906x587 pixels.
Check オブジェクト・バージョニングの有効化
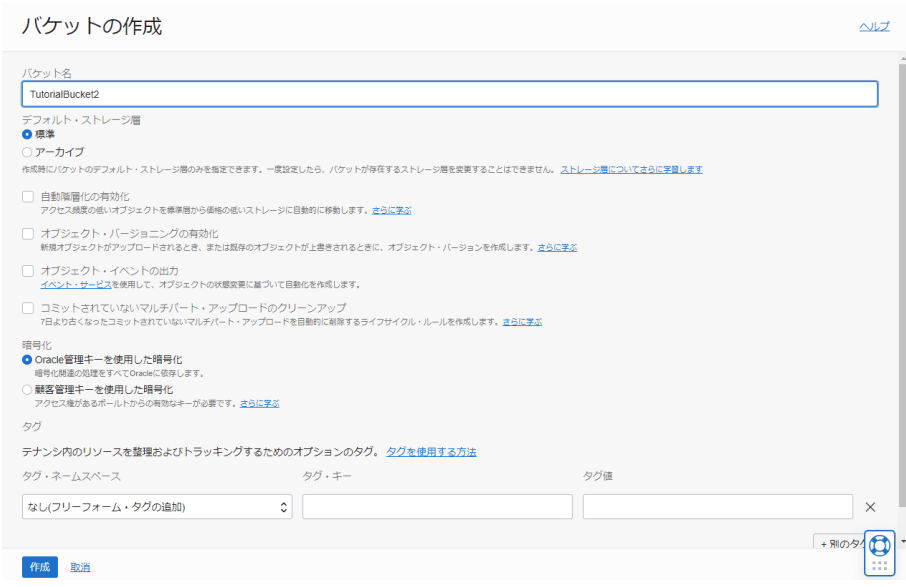click(28, 233)
